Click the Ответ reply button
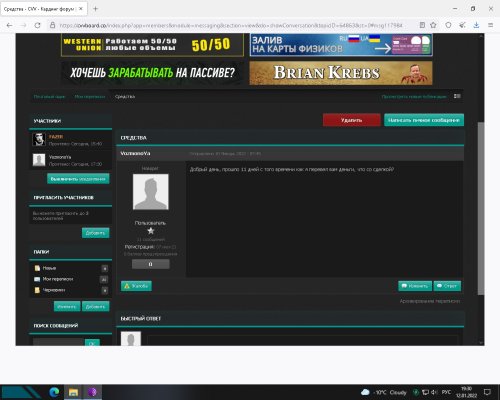Image resolution: width=500 pixels, height=400 pixels. (x=447, y=286)
